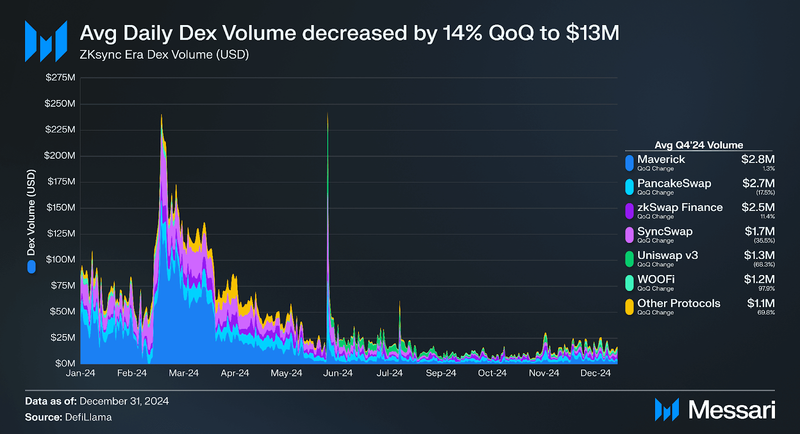Click the blue marker beside the Dex Volume axis title

coord(32,267)
